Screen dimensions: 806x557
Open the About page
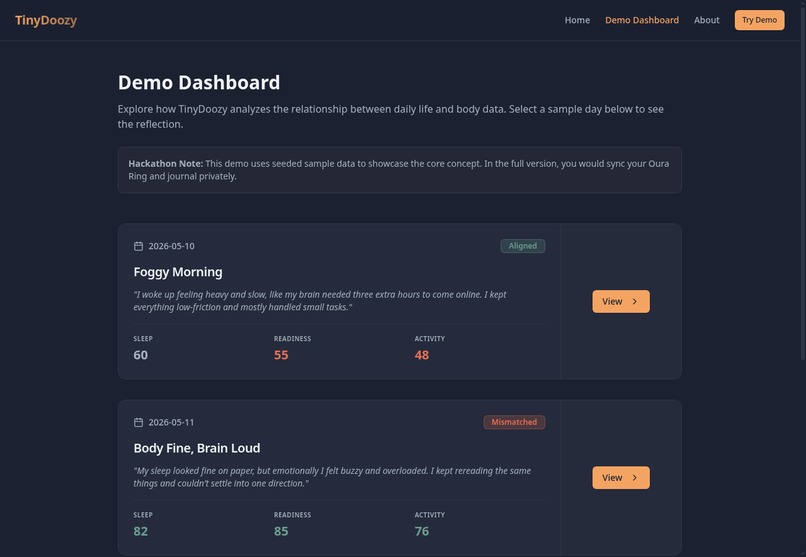pos(706,20)
